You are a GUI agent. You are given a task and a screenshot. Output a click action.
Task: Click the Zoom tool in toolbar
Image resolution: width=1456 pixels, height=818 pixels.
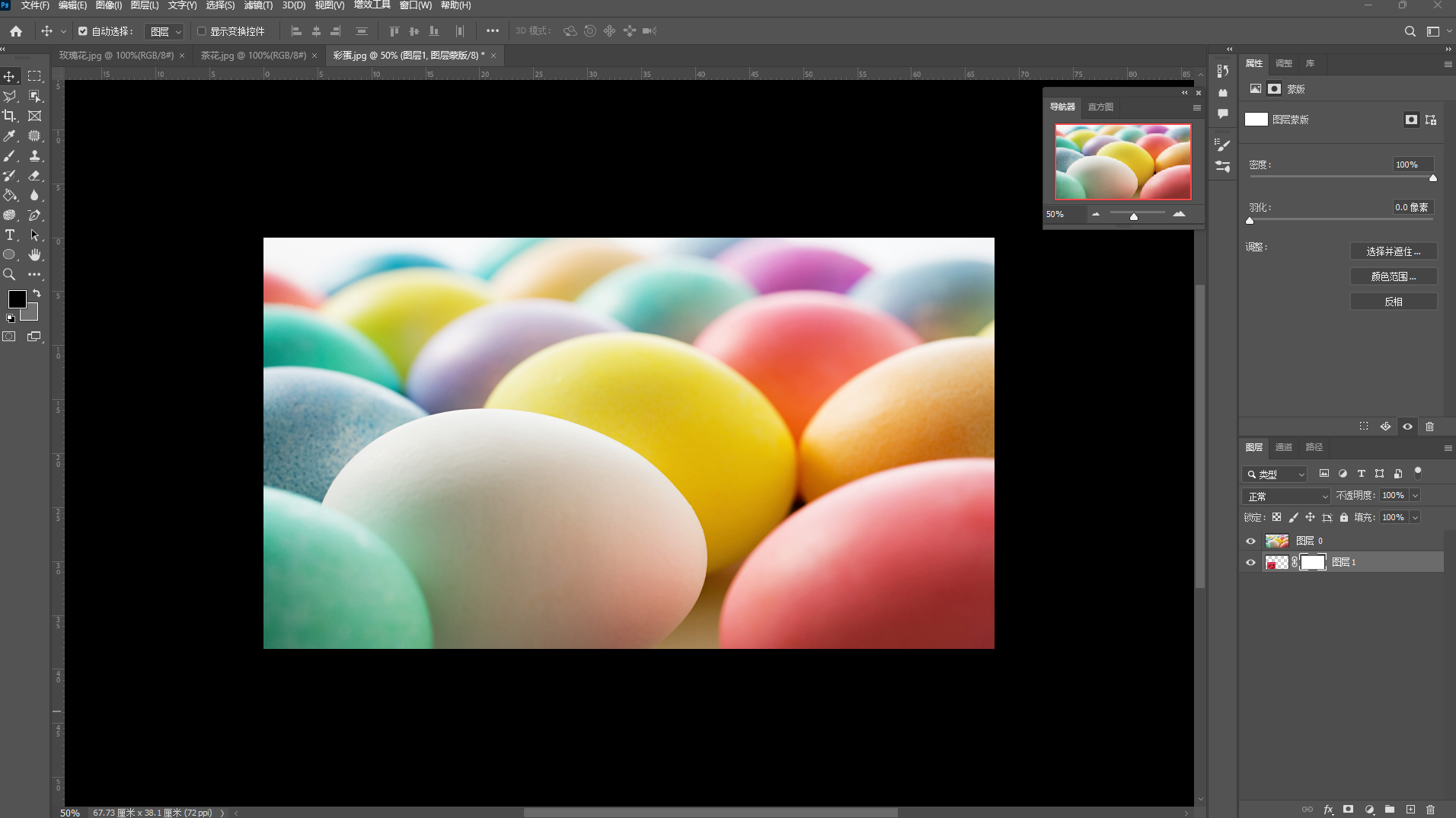(x=10, y=274)
